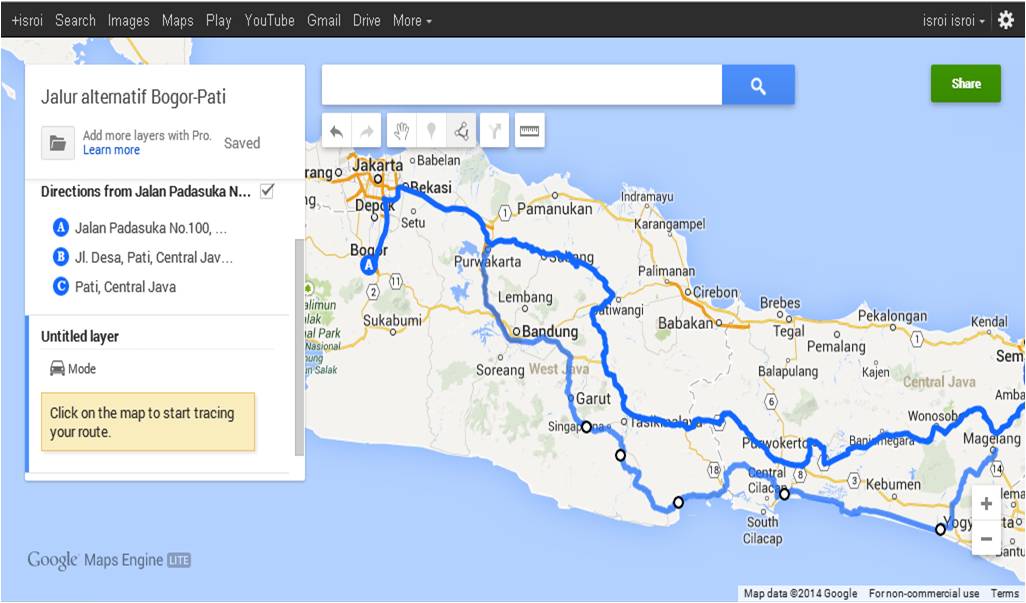Uncheck the Directions layer visibility checkbox
This screenshot has height=603, width=1026.
coord(267,191)
